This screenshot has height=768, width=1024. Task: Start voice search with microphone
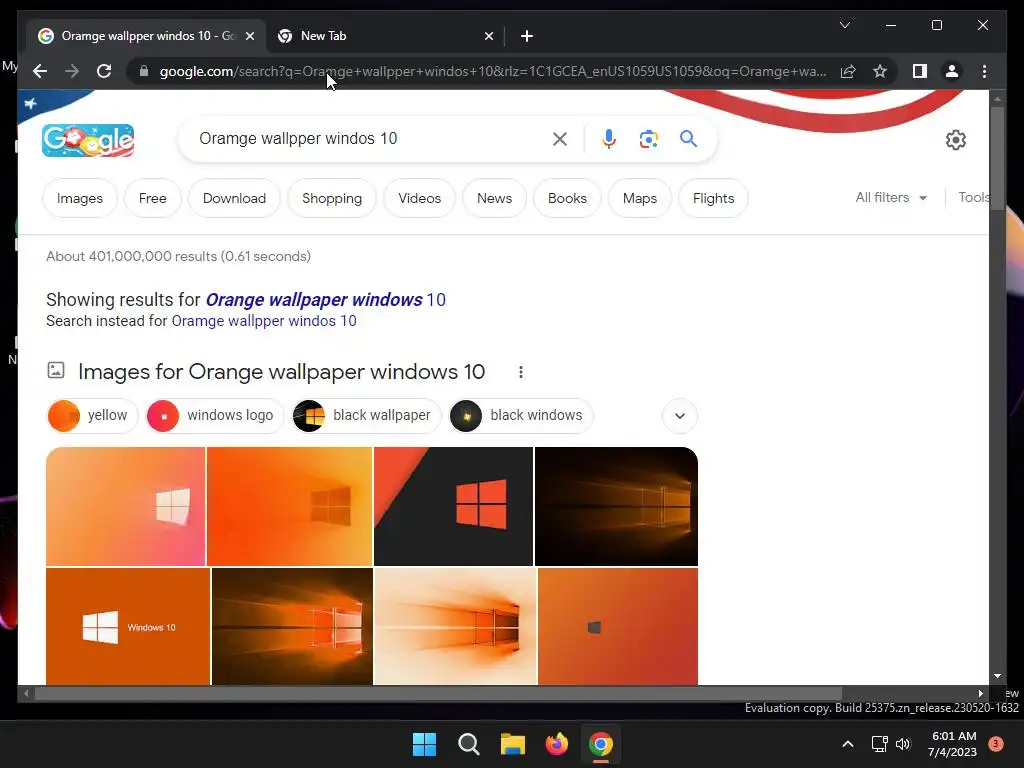(609, 138)
